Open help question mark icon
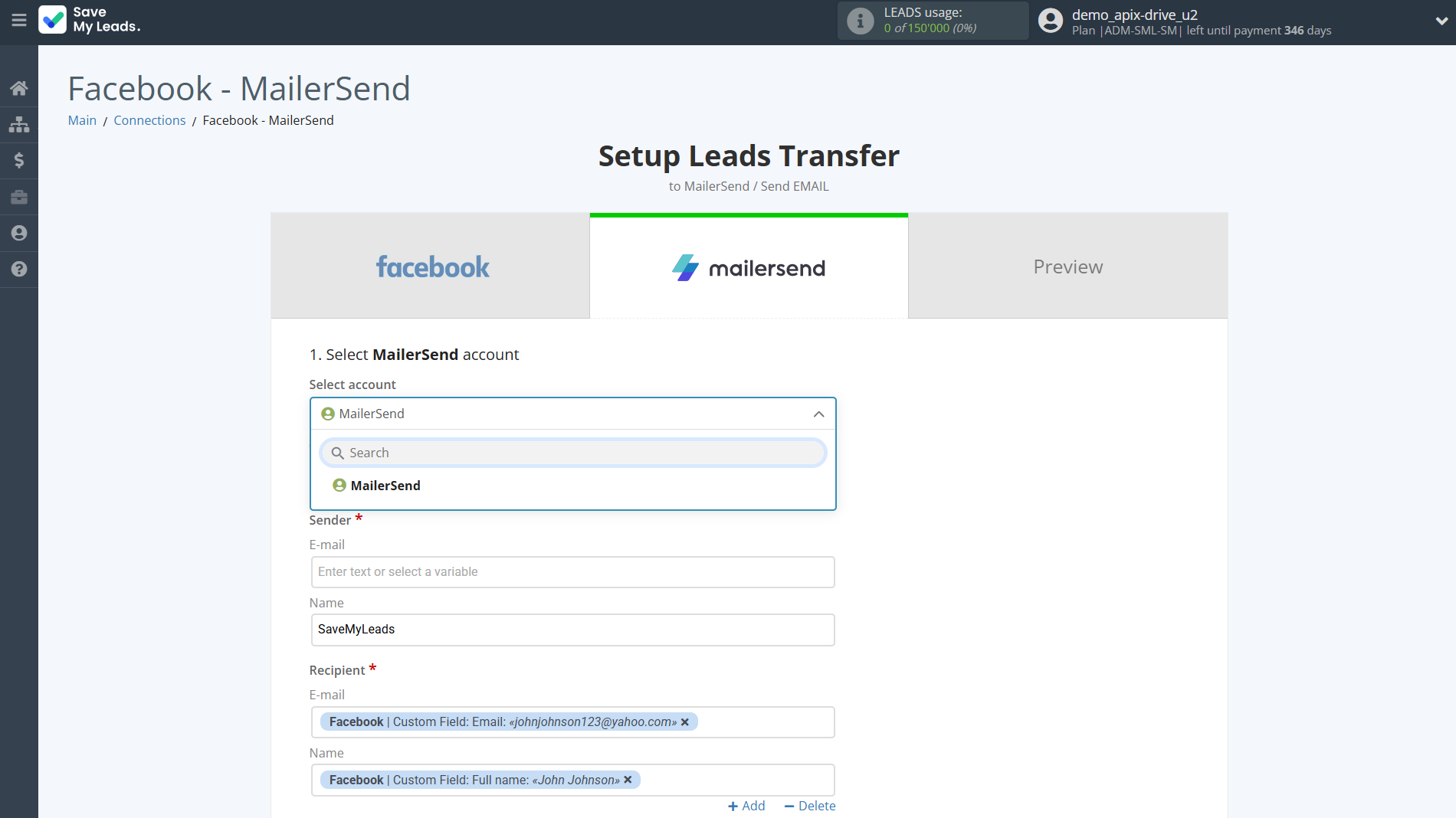 coord(19,269)
